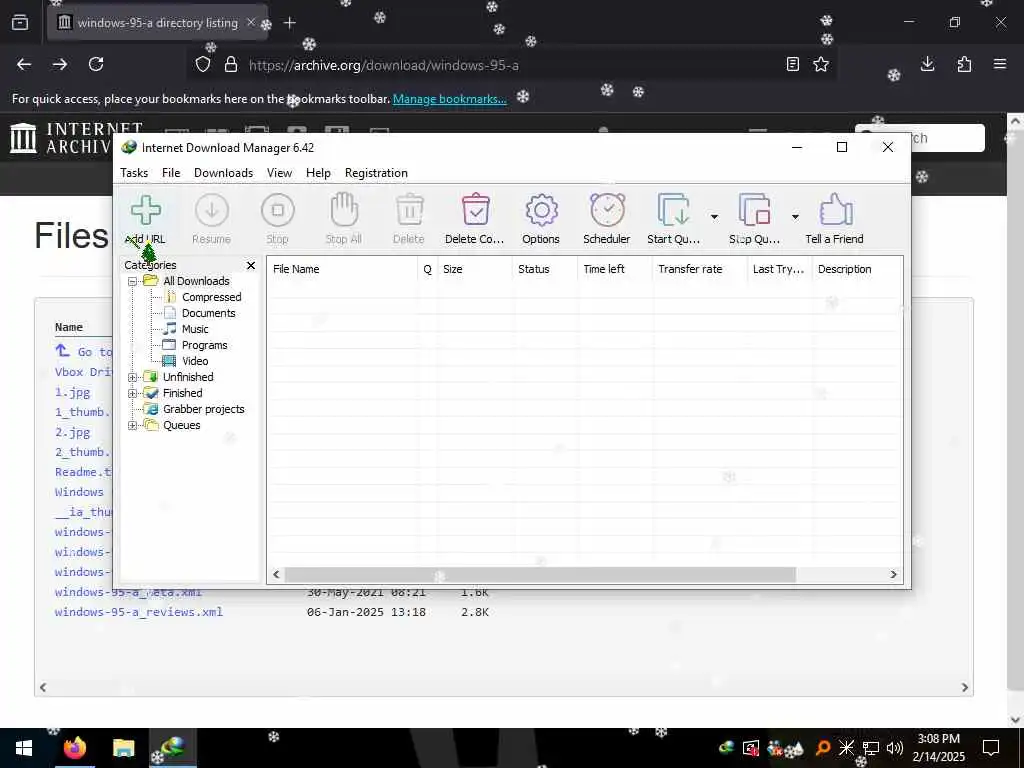Open Firefox downloads panel icon
This screenshot has height=768, width=1024.
[927, 65]
